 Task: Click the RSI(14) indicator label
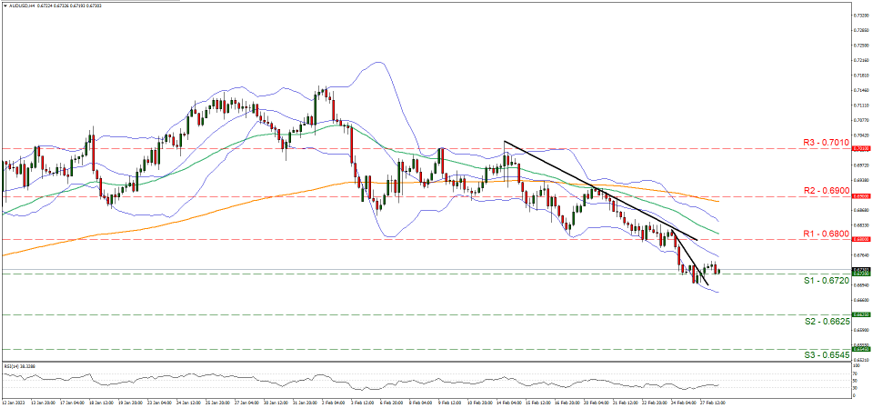(x=19, y=367)
